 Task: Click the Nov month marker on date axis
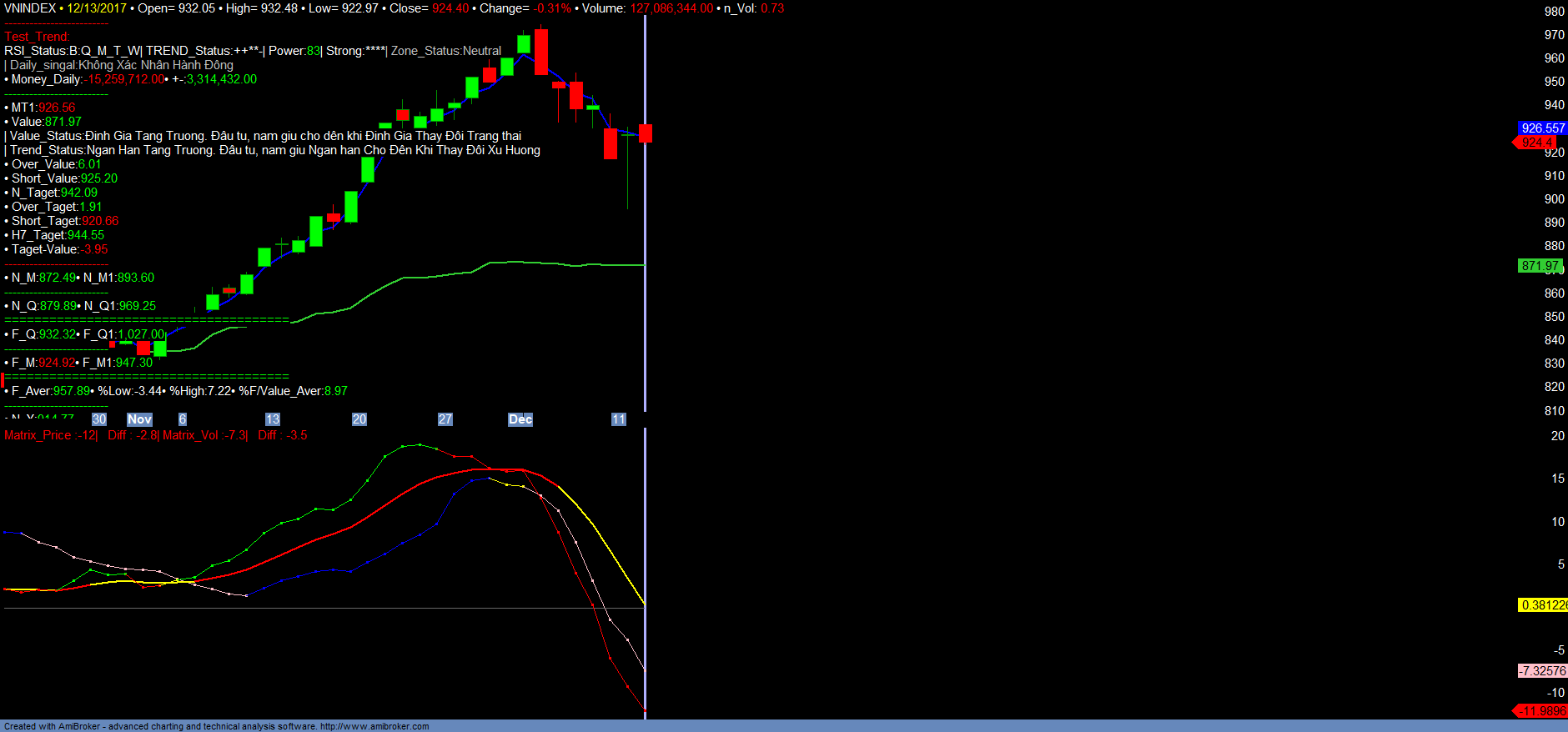[x=139, y=419]
